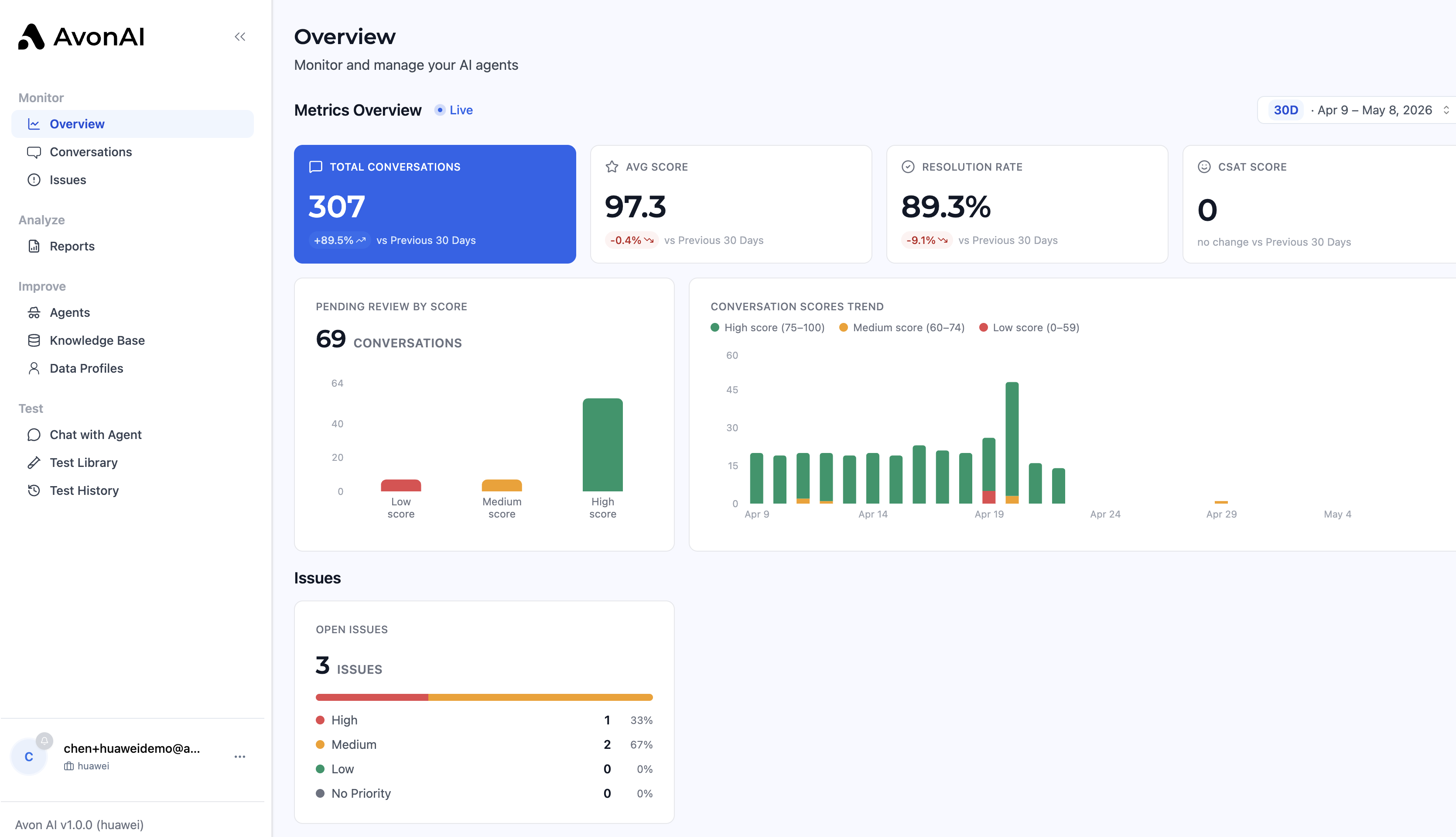This screenshot has width=1456, height=837.
Task: Click the Chat with Agent bubble icon
Action: tap(34, 435)
